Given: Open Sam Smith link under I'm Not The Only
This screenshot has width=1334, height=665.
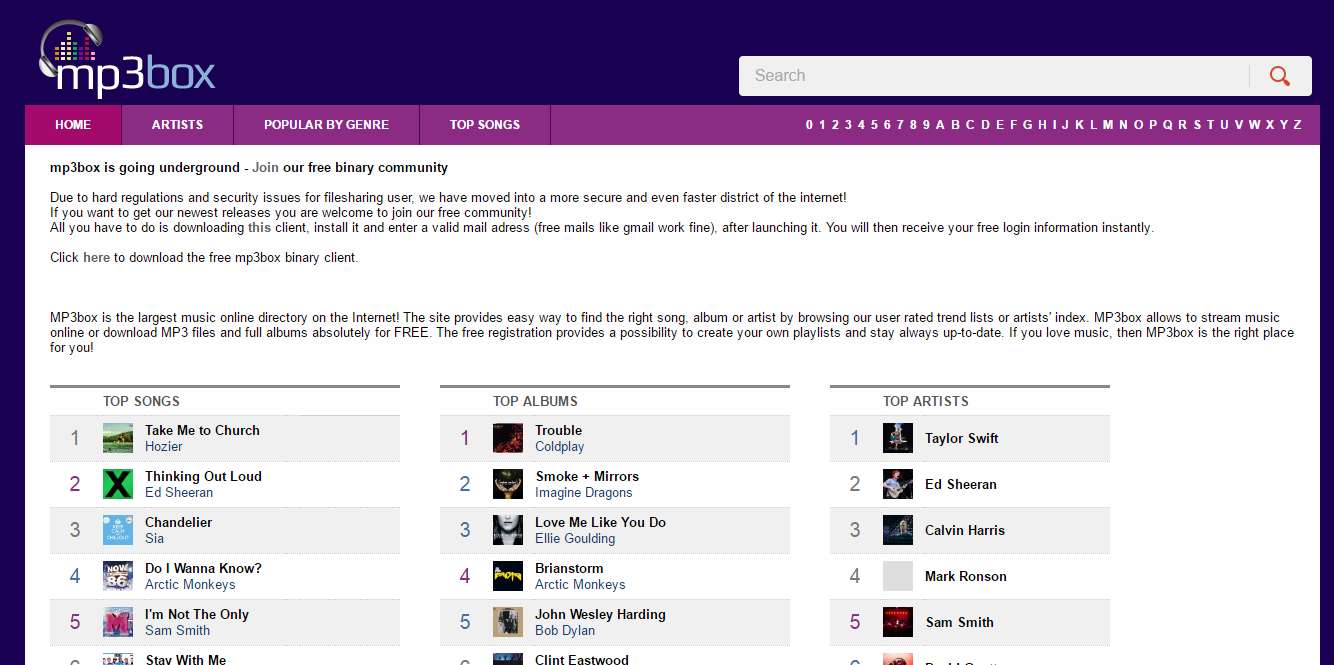Looking at the screenshot, I should (x=177, y=631).
